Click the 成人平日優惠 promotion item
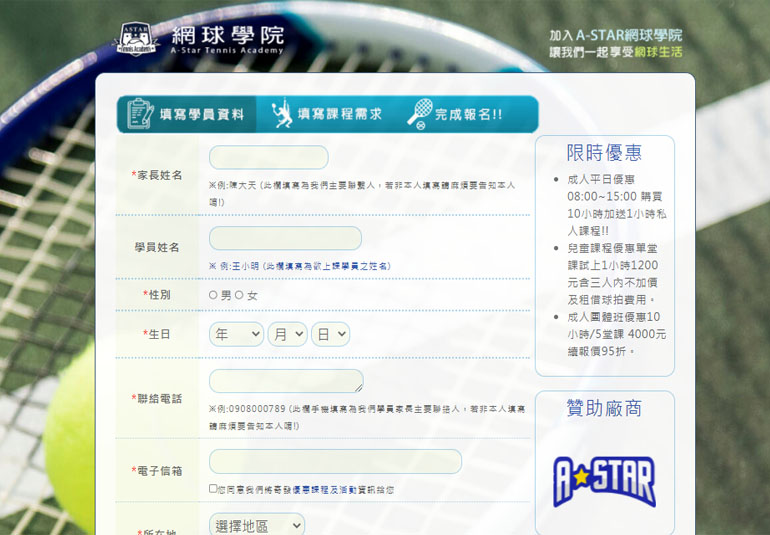The width and height of the screenshot is (770, 535). click(x=616, y=205)
